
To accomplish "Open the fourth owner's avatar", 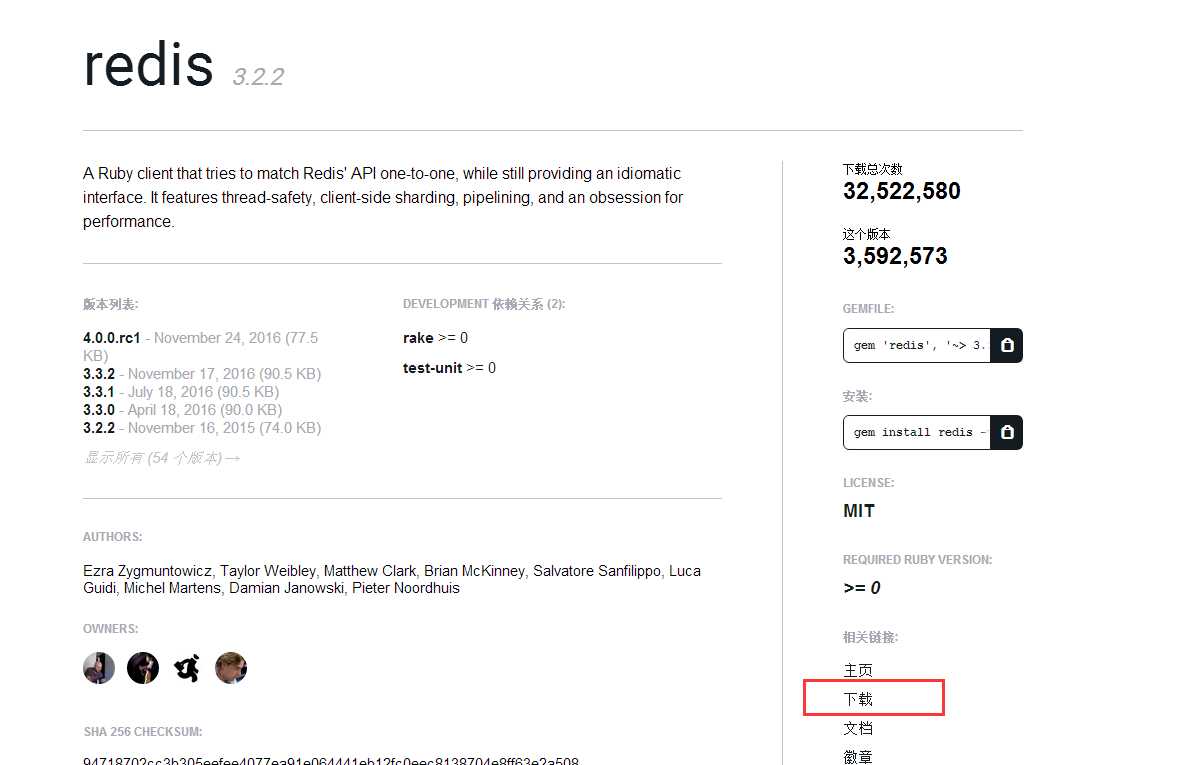I will coord(231,667).
